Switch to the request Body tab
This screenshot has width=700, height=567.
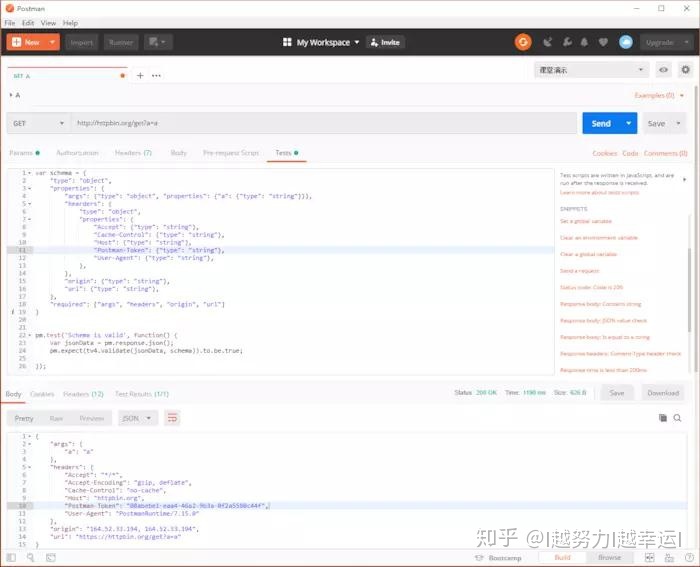coord(179,153)
